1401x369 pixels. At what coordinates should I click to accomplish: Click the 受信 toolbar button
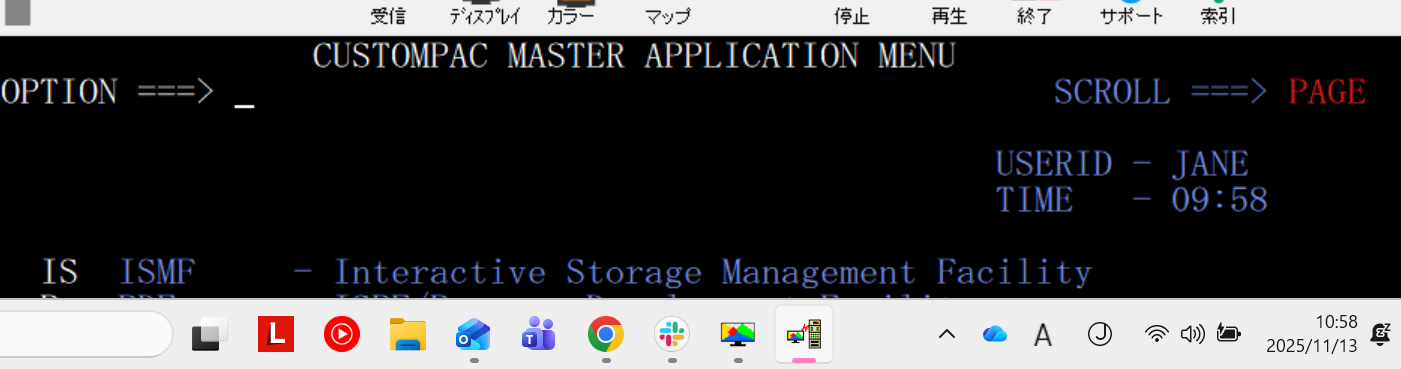pyautogui.click(x=388, y=16)
